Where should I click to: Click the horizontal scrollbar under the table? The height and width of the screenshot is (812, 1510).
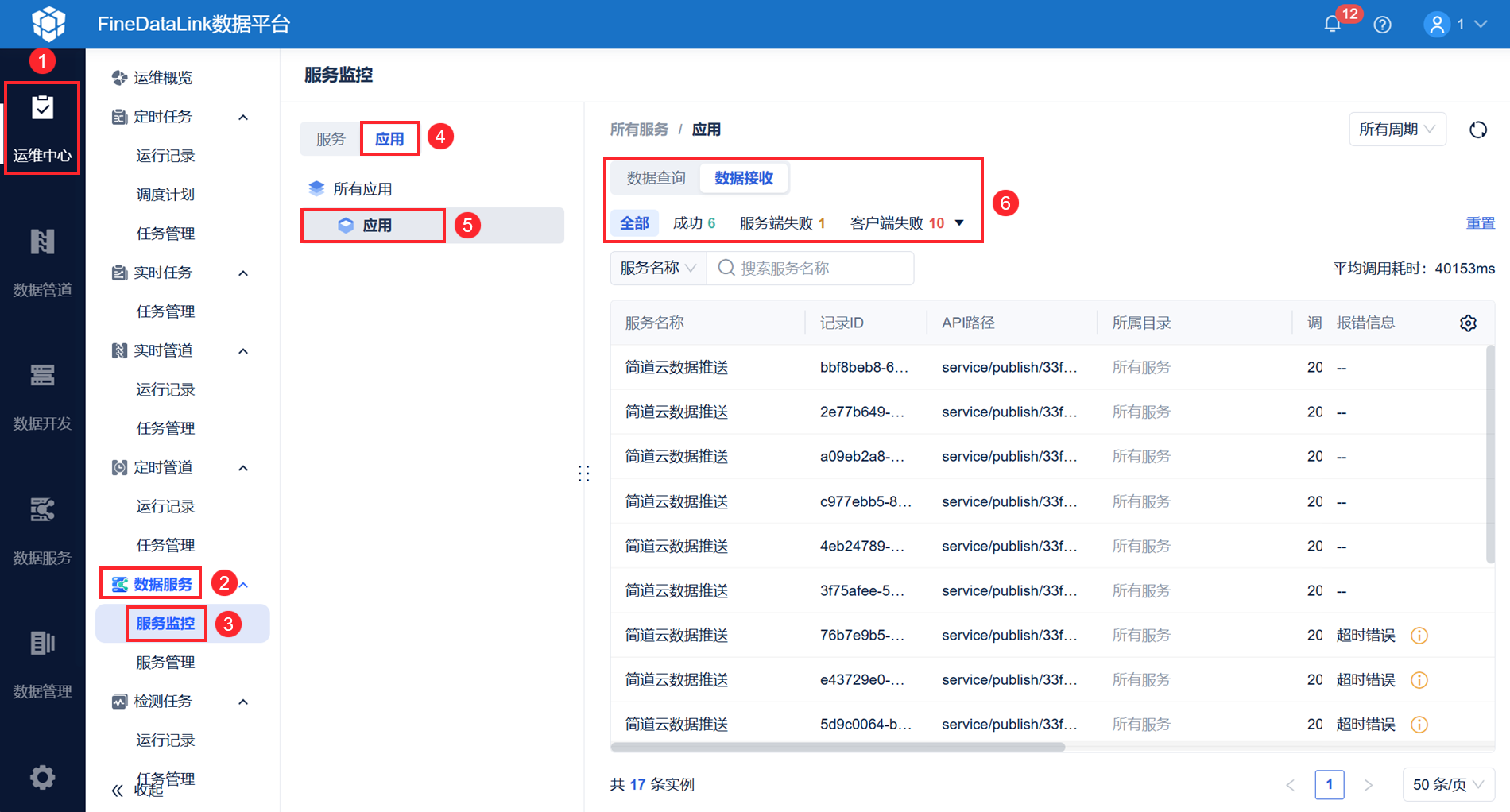838,747
